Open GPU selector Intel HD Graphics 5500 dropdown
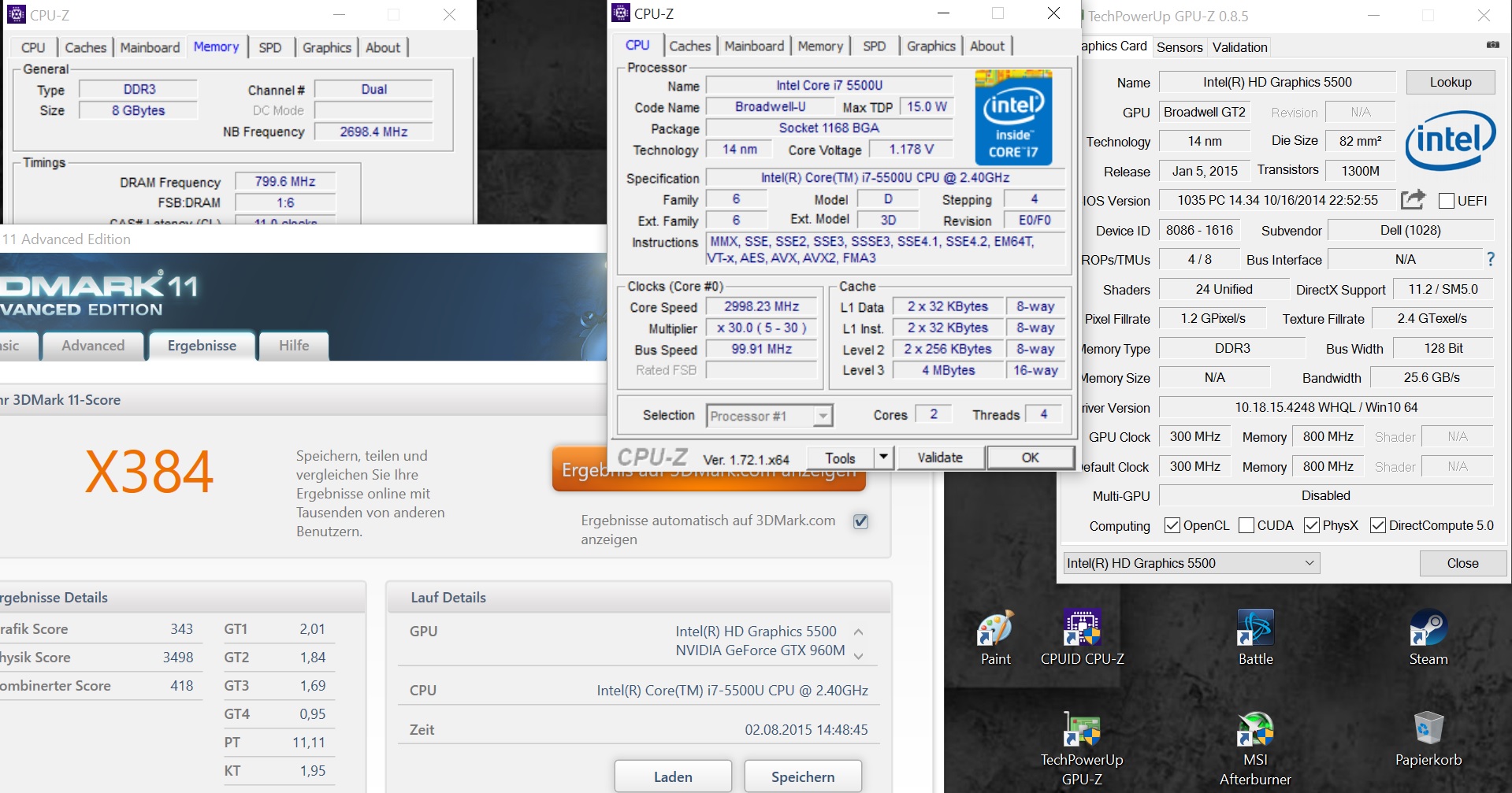 pyautogui.click(x=1191, y=563)
